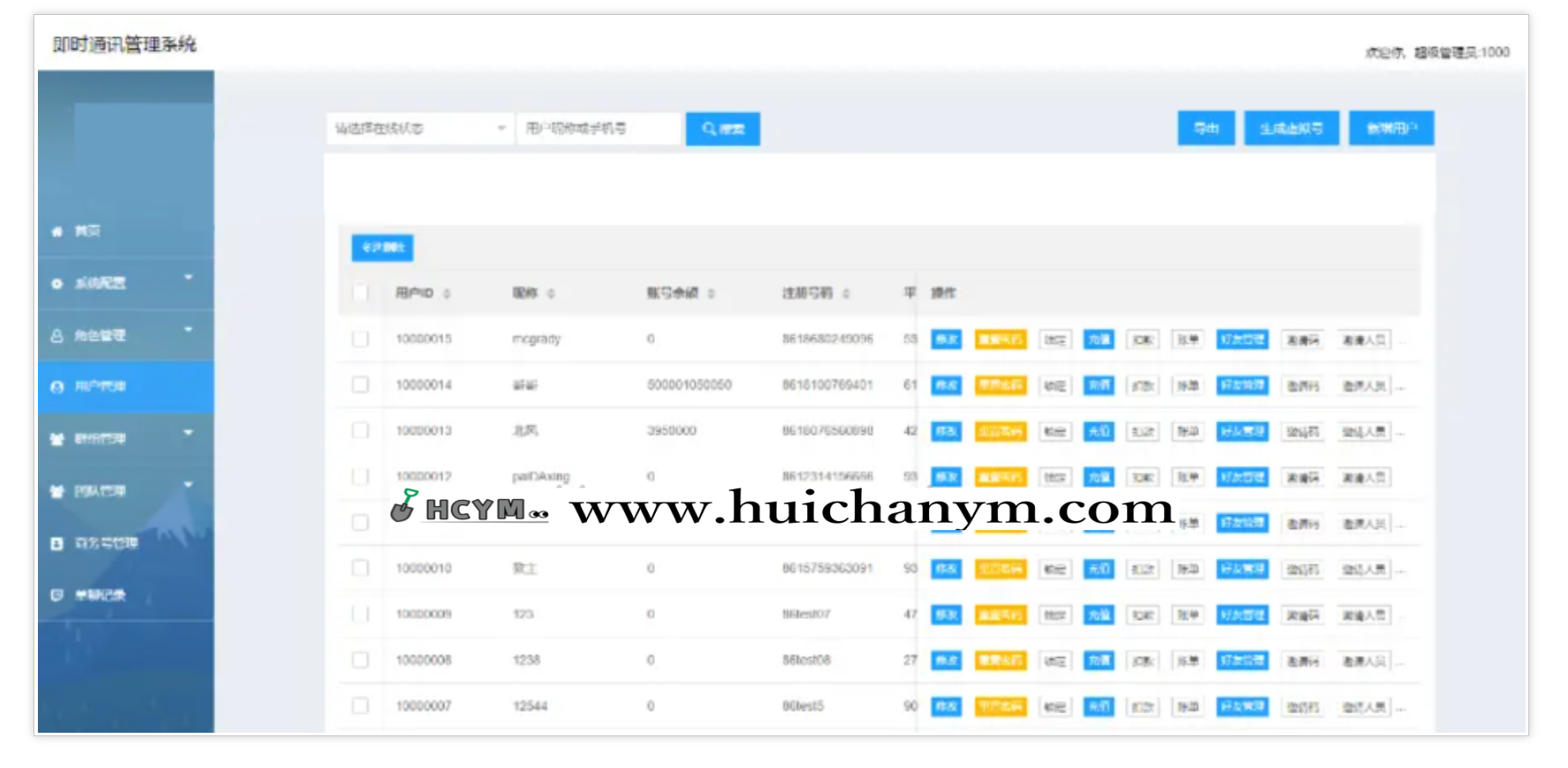Open the sidebar item with card icon

126,543
